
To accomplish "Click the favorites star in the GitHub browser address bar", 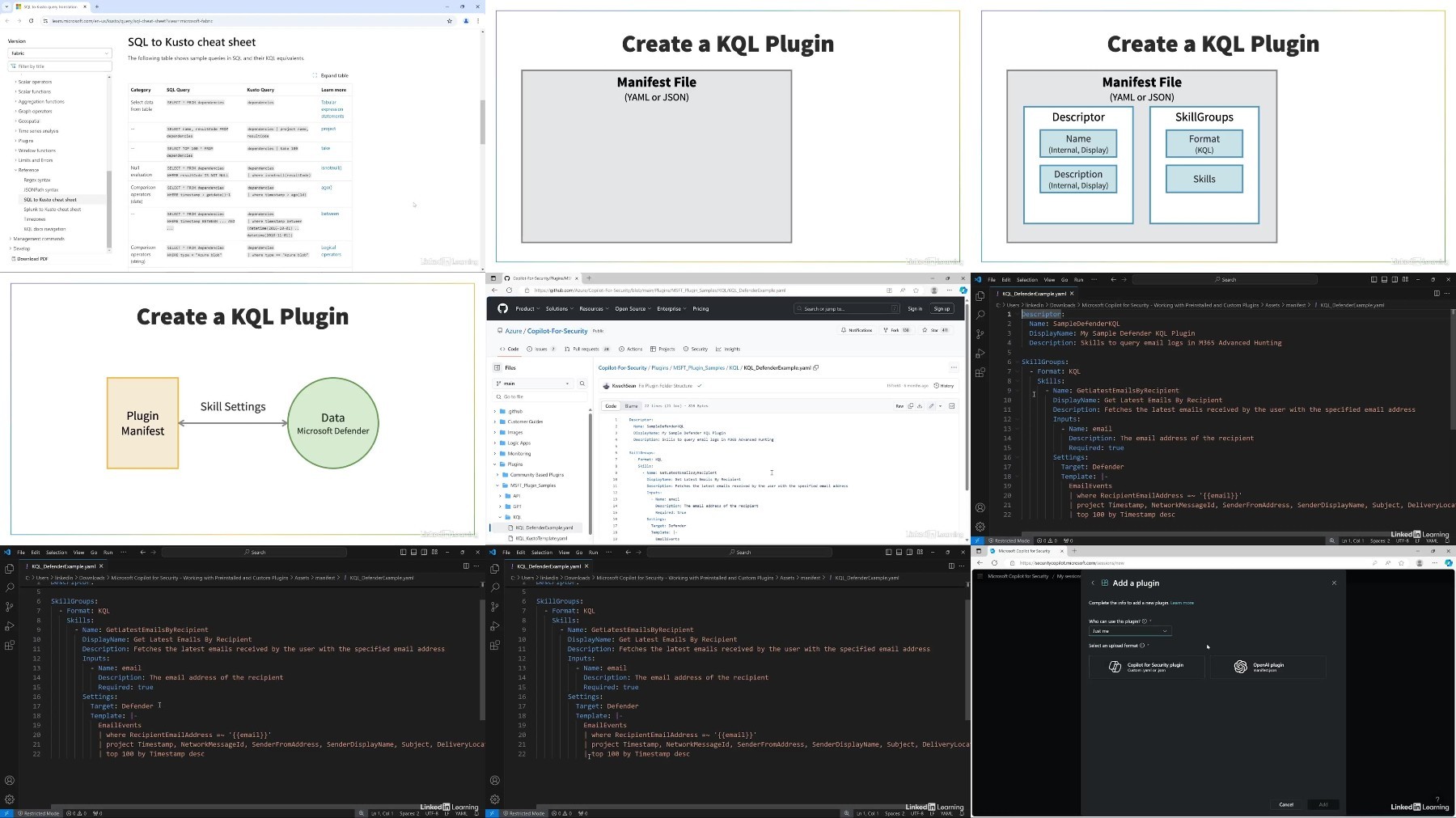I will tap(916, 290).
